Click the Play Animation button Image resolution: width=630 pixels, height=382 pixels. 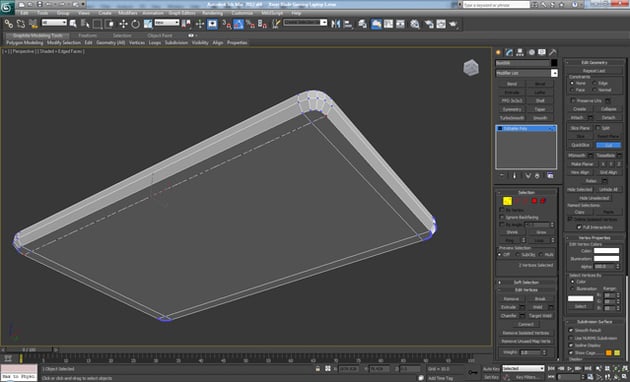[569, 368]
